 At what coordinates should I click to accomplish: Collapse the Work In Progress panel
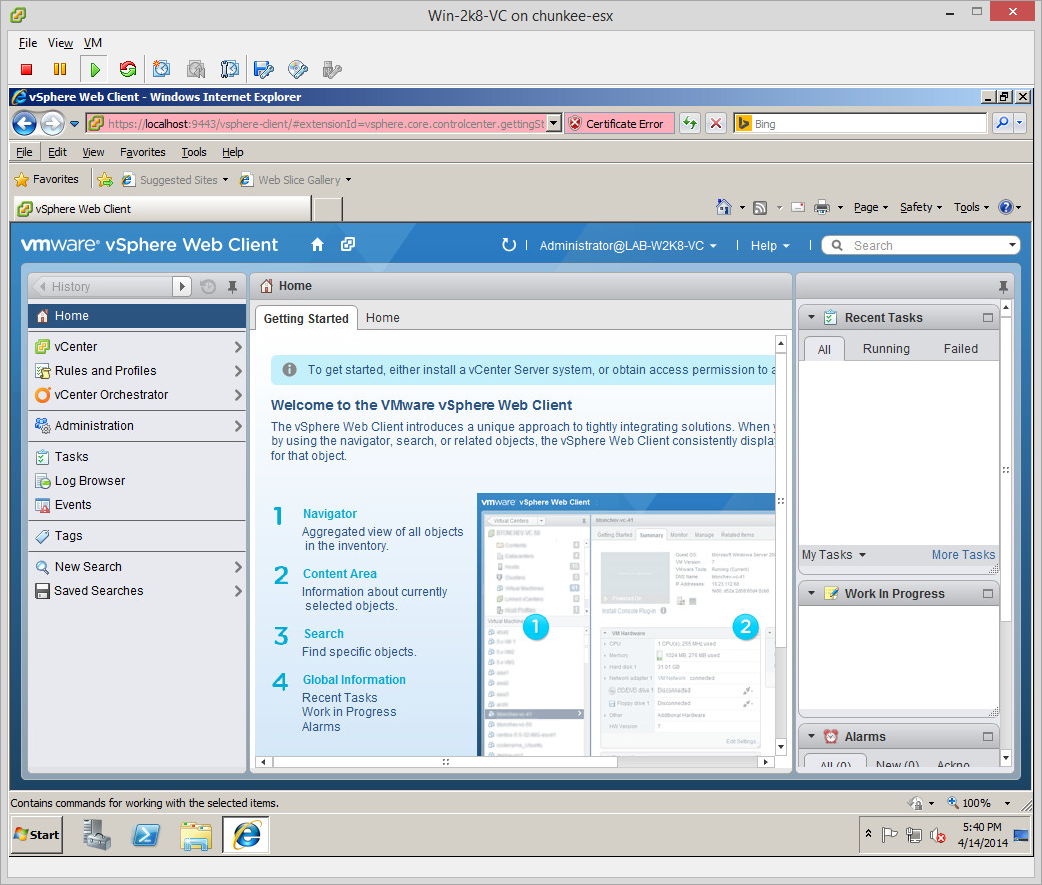811,594
